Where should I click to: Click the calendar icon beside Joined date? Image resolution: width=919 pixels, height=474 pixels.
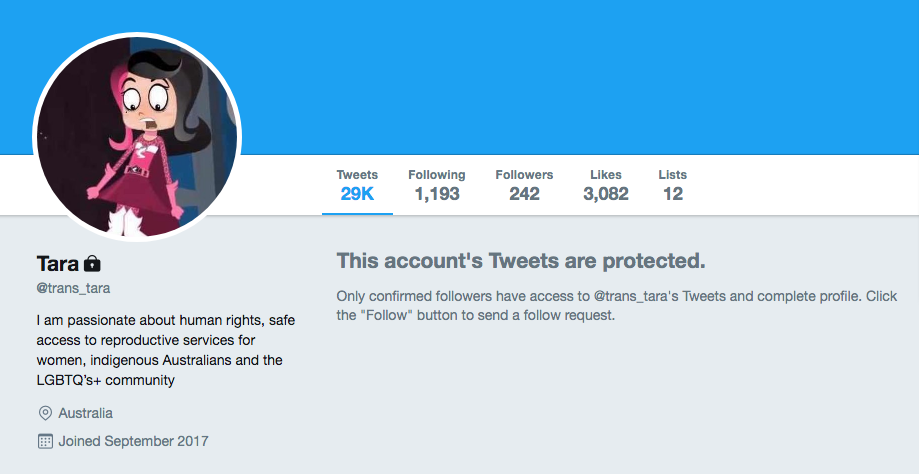(45, 441)
